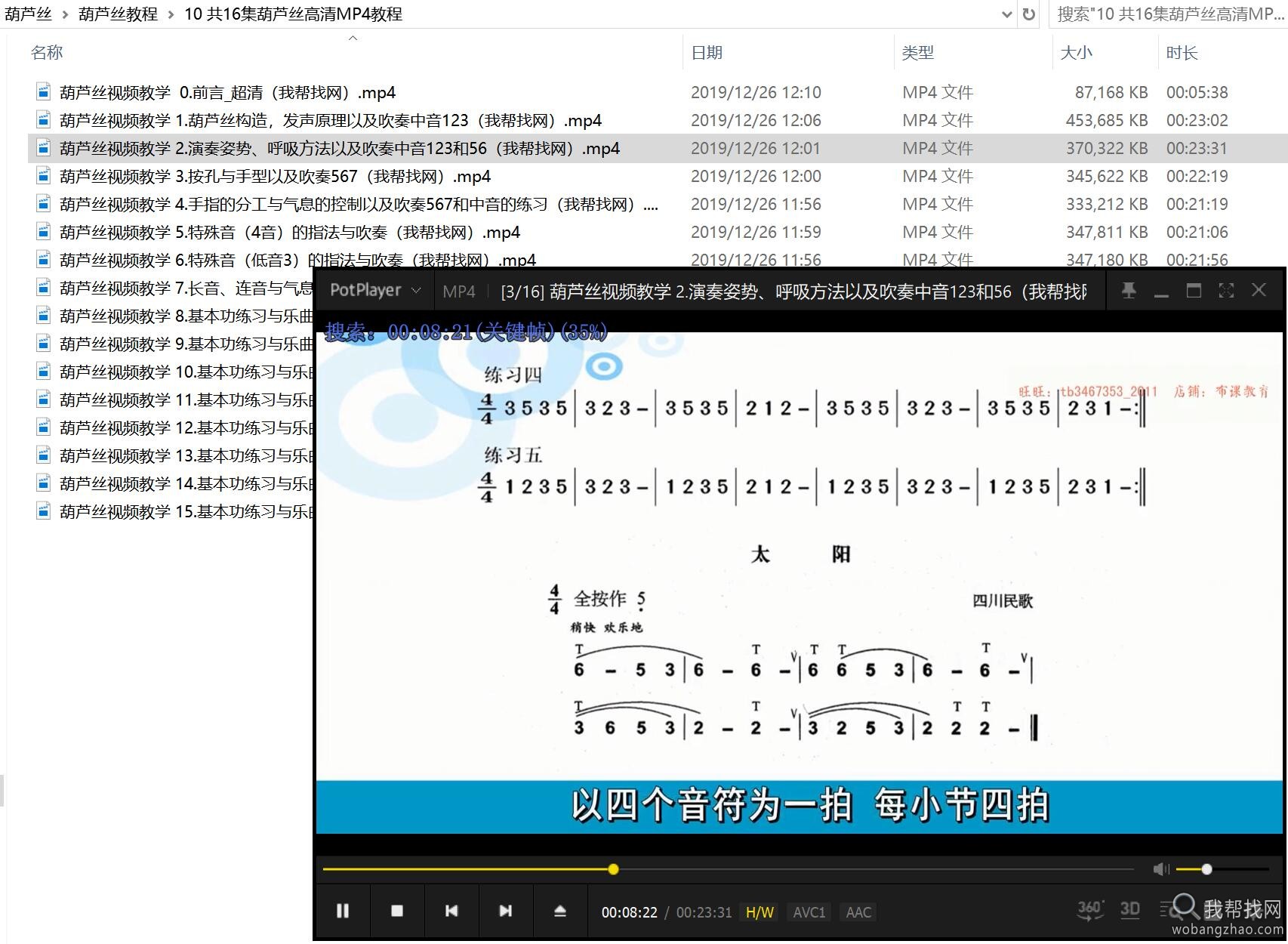This screenshot has height=944, width=1288.
Task: Sort files by 大小 column
Action: tap(1077, 53)
